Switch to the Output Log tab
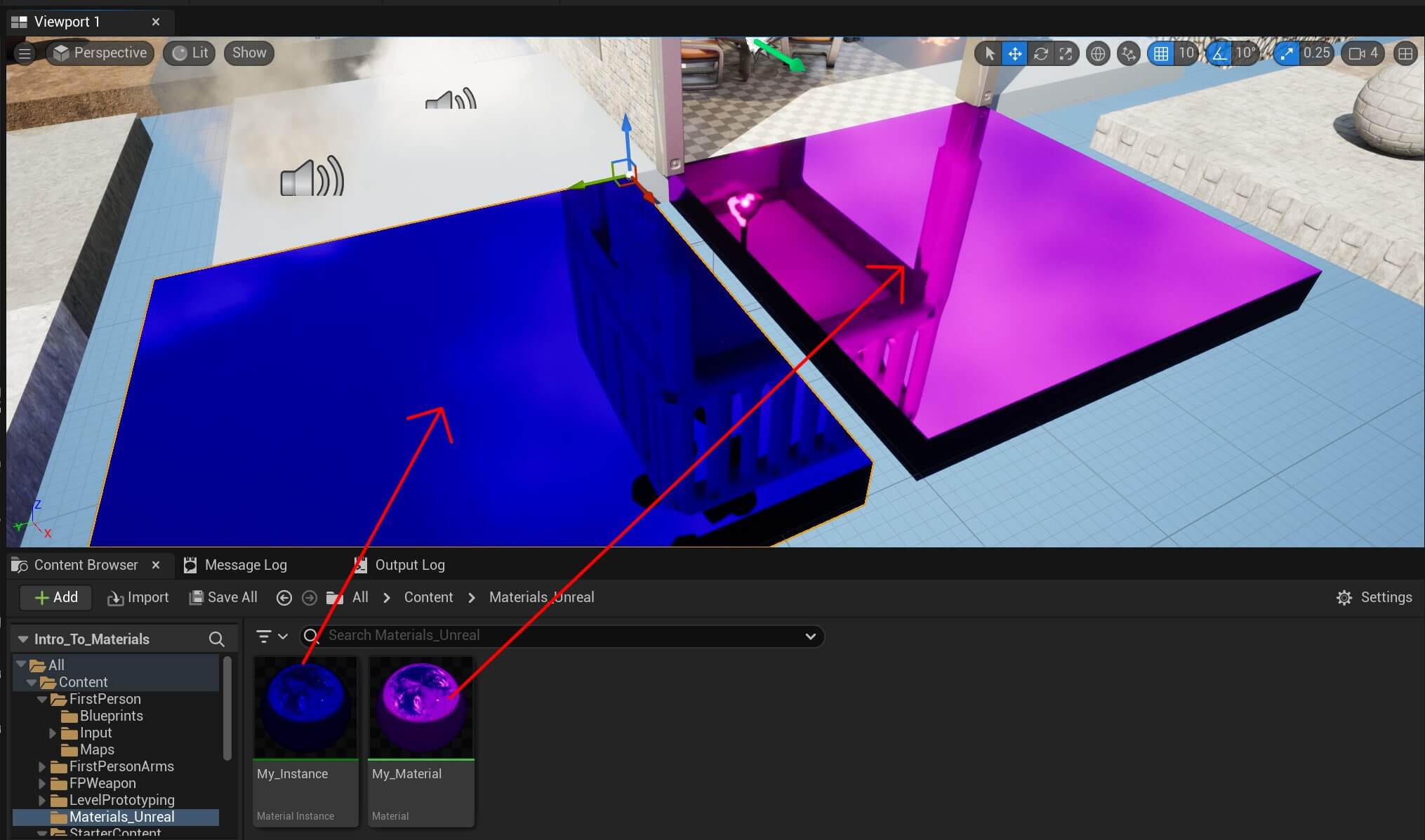Image resolution: width=1425 pixels, height=840 pixels. 409,564
